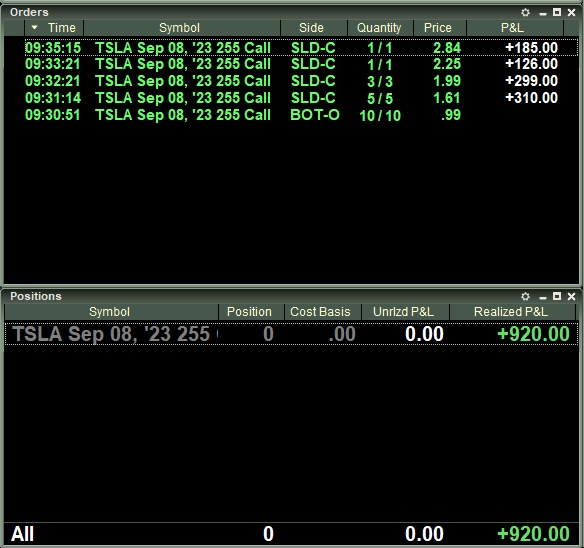
Task: Click the 2.84 price cell
Action: (447, 48)
